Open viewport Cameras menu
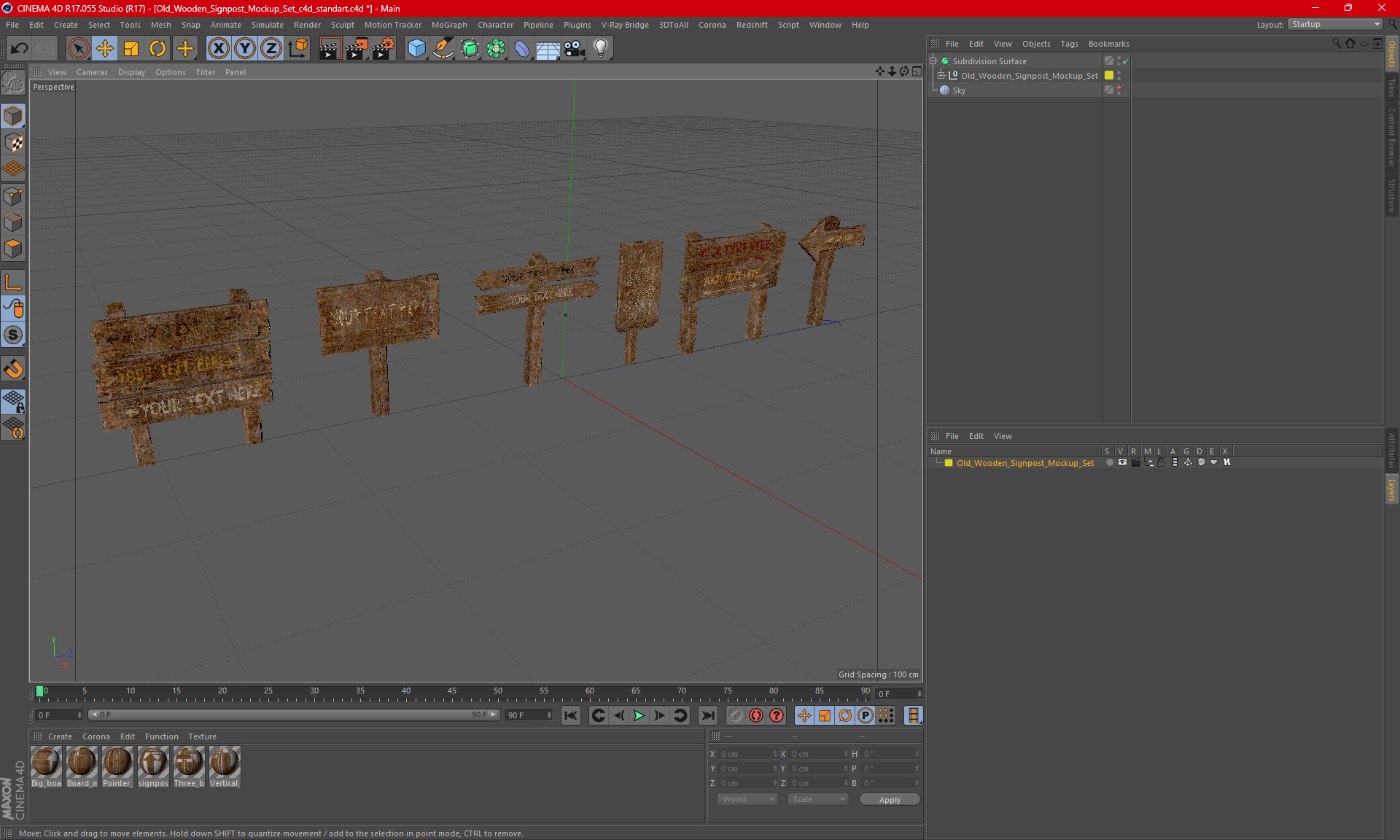The image size is (1400, 840). [x=92, y=72]
